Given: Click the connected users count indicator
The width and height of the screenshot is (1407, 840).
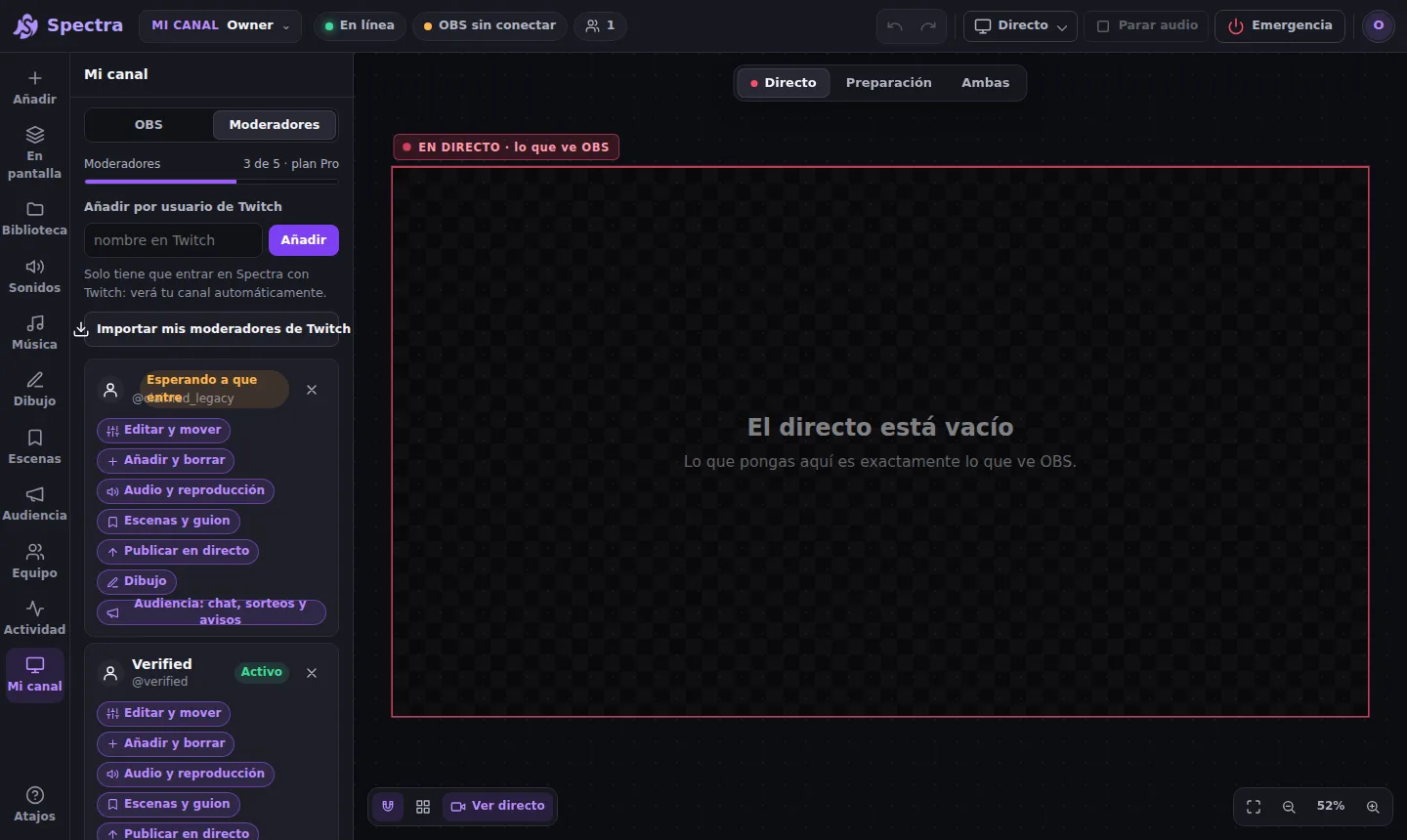Looking at the screenshot, I should 600,25.
